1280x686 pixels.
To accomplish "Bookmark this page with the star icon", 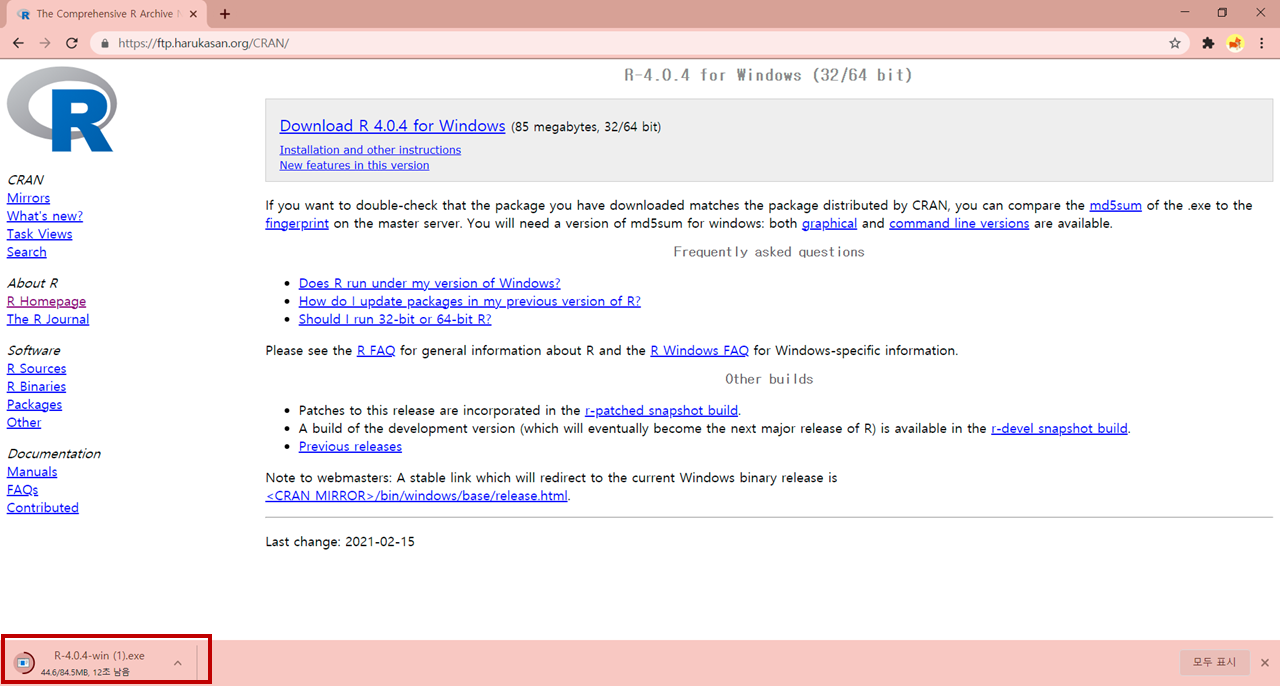I will tap(1175, 43).
